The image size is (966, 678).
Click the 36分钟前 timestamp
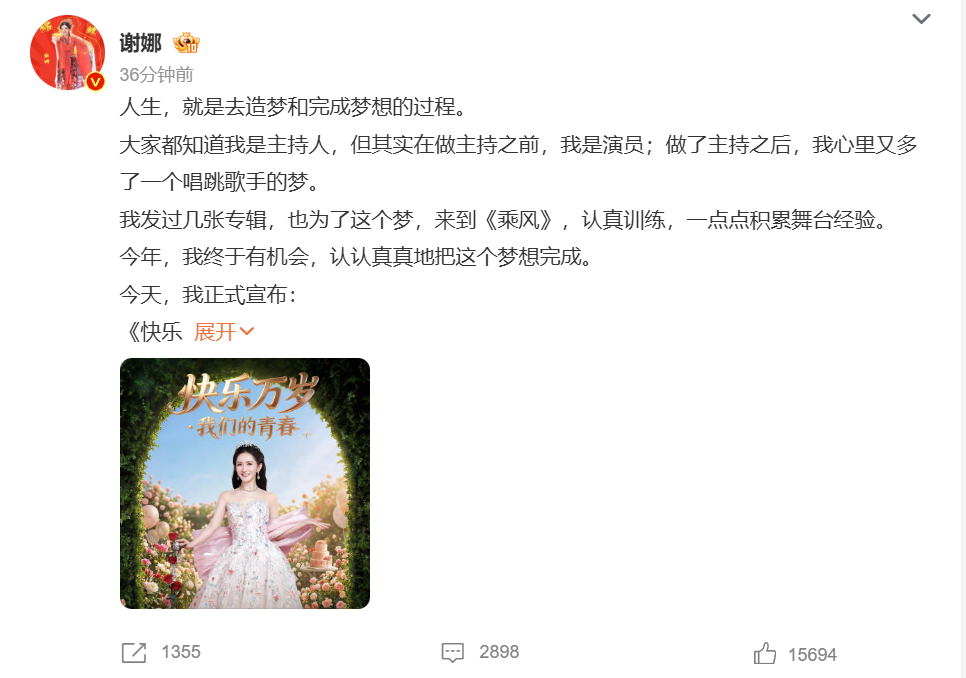click(x=156, y=75)
